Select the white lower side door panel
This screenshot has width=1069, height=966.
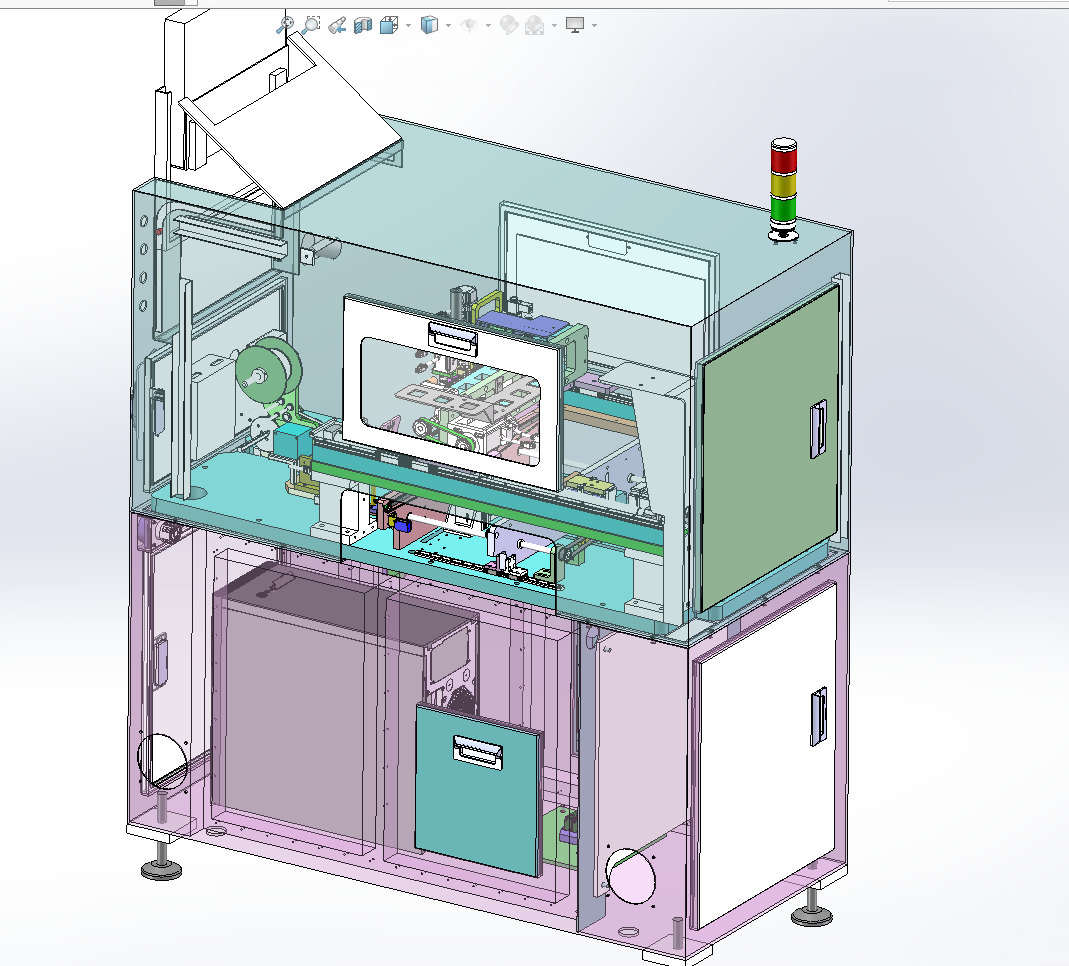pyautogui.click(x=765, y=753)
